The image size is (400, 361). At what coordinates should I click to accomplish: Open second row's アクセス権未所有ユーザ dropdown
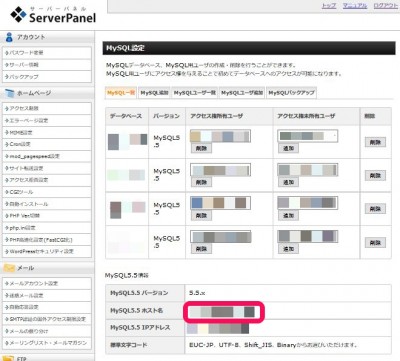(307, 170)
